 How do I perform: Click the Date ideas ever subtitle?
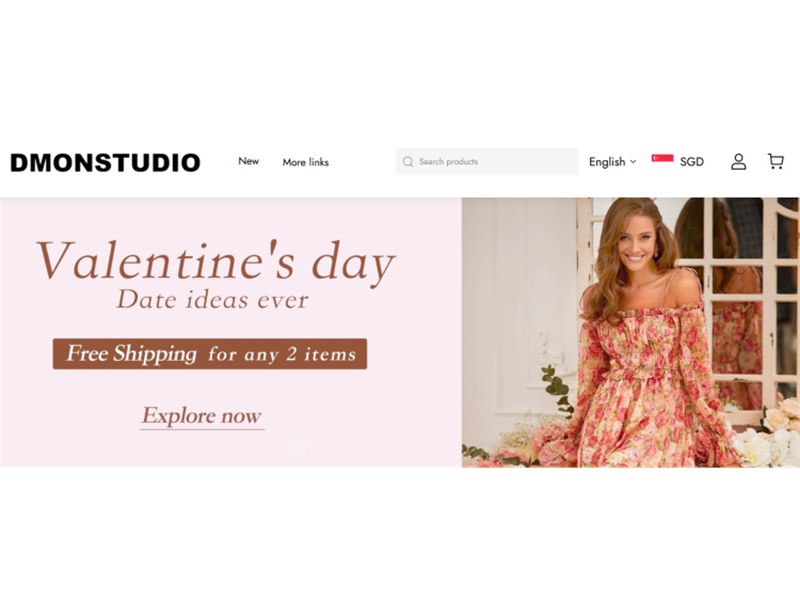pos(212,299)
